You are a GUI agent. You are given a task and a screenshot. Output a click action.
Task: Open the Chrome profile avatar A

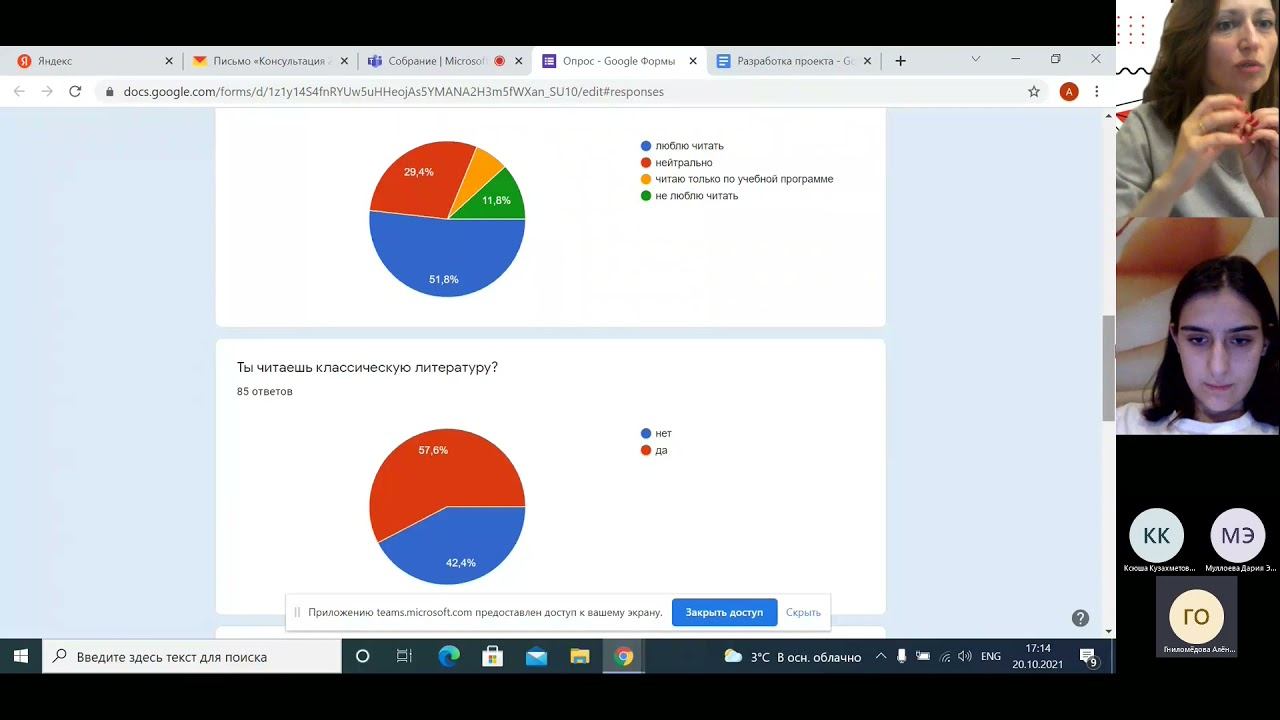[x=1069, y=91]
